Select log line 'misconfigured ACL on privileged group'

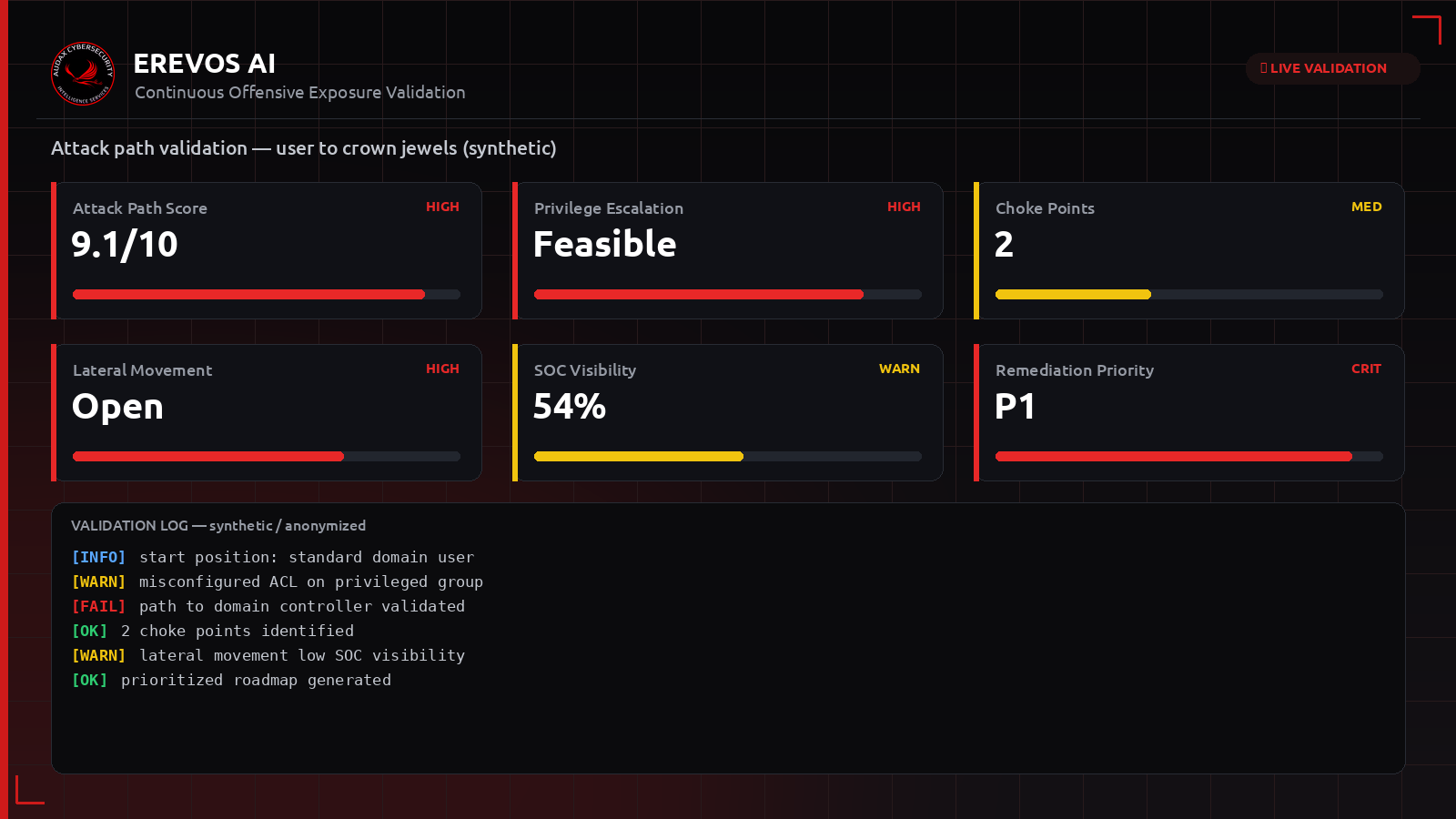coord(311,581)
